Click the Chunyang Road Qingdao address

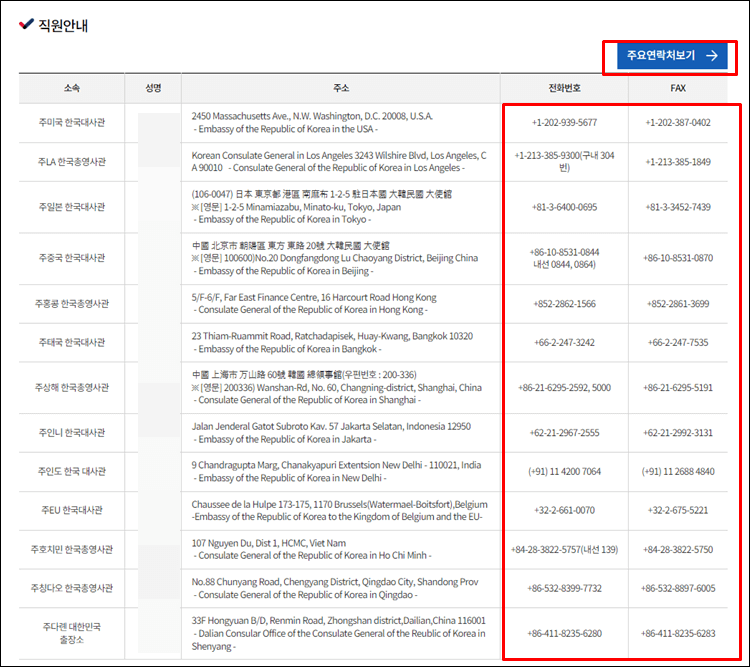(335, 588)
